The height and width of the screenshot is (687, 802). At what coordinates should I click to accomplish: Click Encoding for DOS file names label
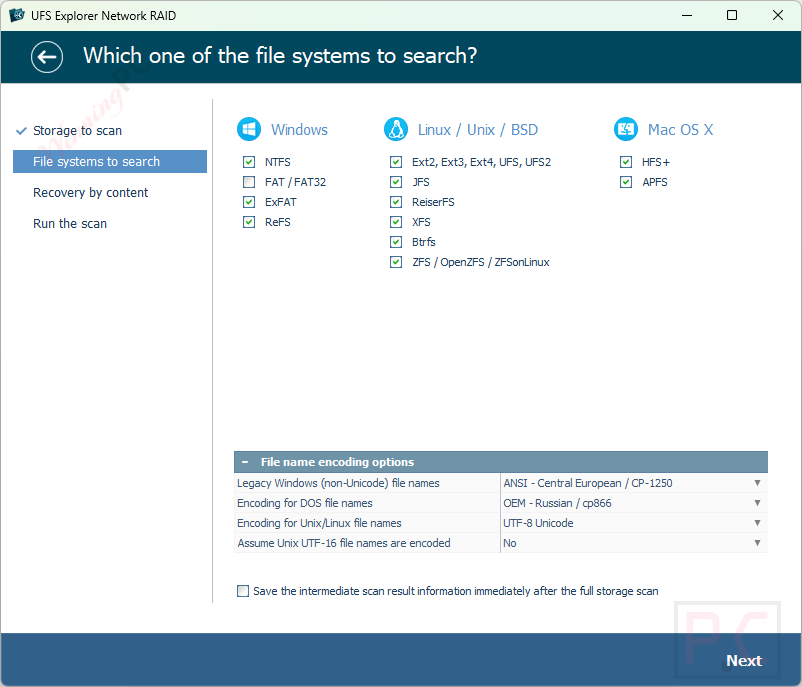pos(305,503)
